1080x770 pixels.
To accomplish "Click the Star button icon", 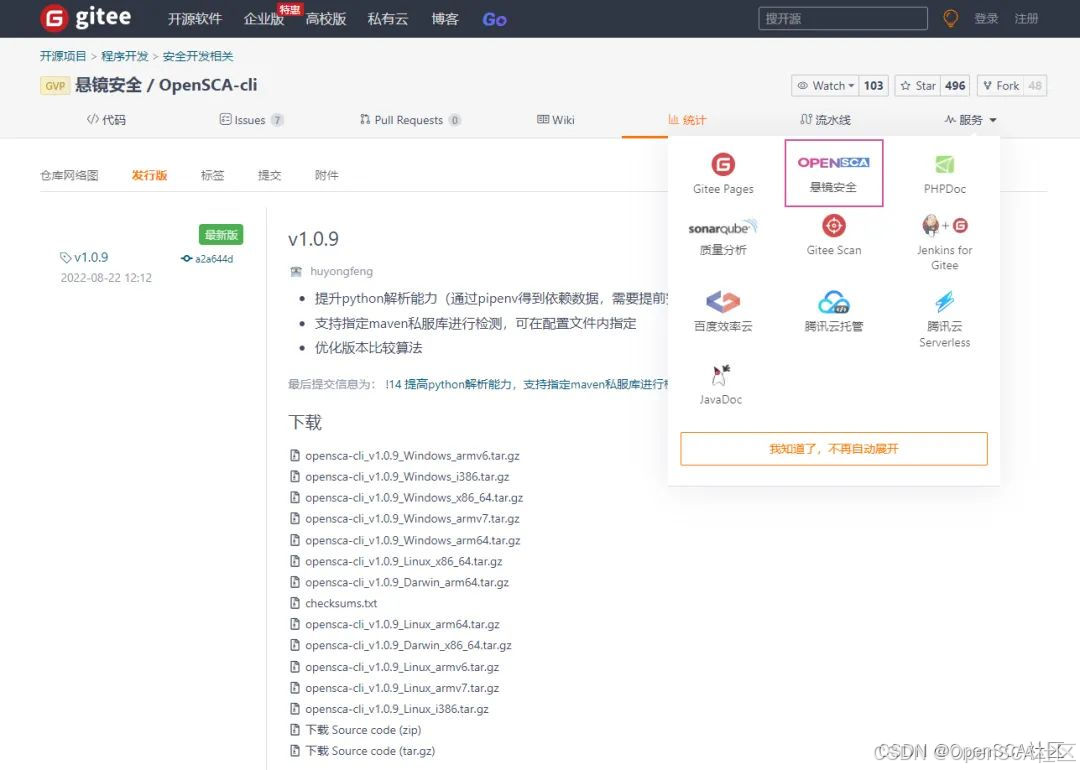I will (x=905, y=85).
